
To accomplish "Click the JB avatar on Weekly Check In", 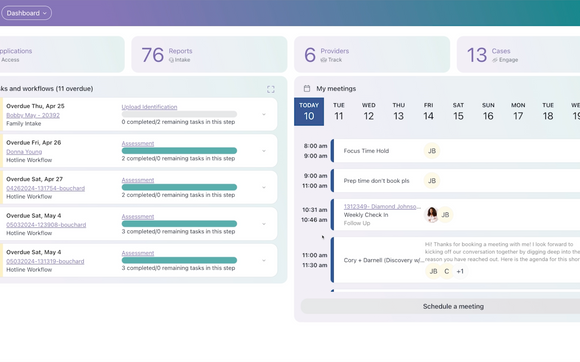I will click(x=445, y=214).
